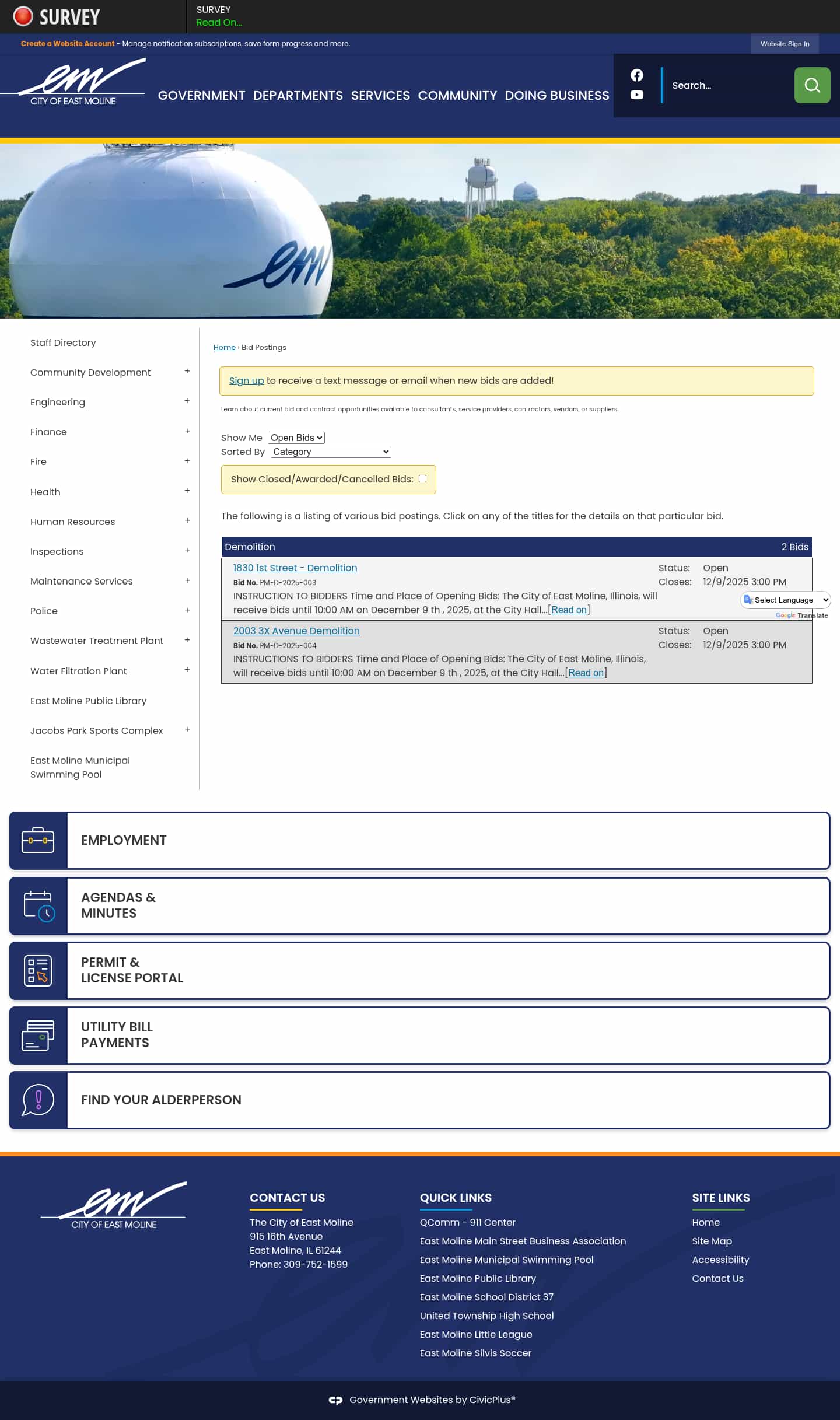Open the Find Your Alderperson speech-bubble icon
Viewport: 840px width, 1420px height.
point(38,1100)
